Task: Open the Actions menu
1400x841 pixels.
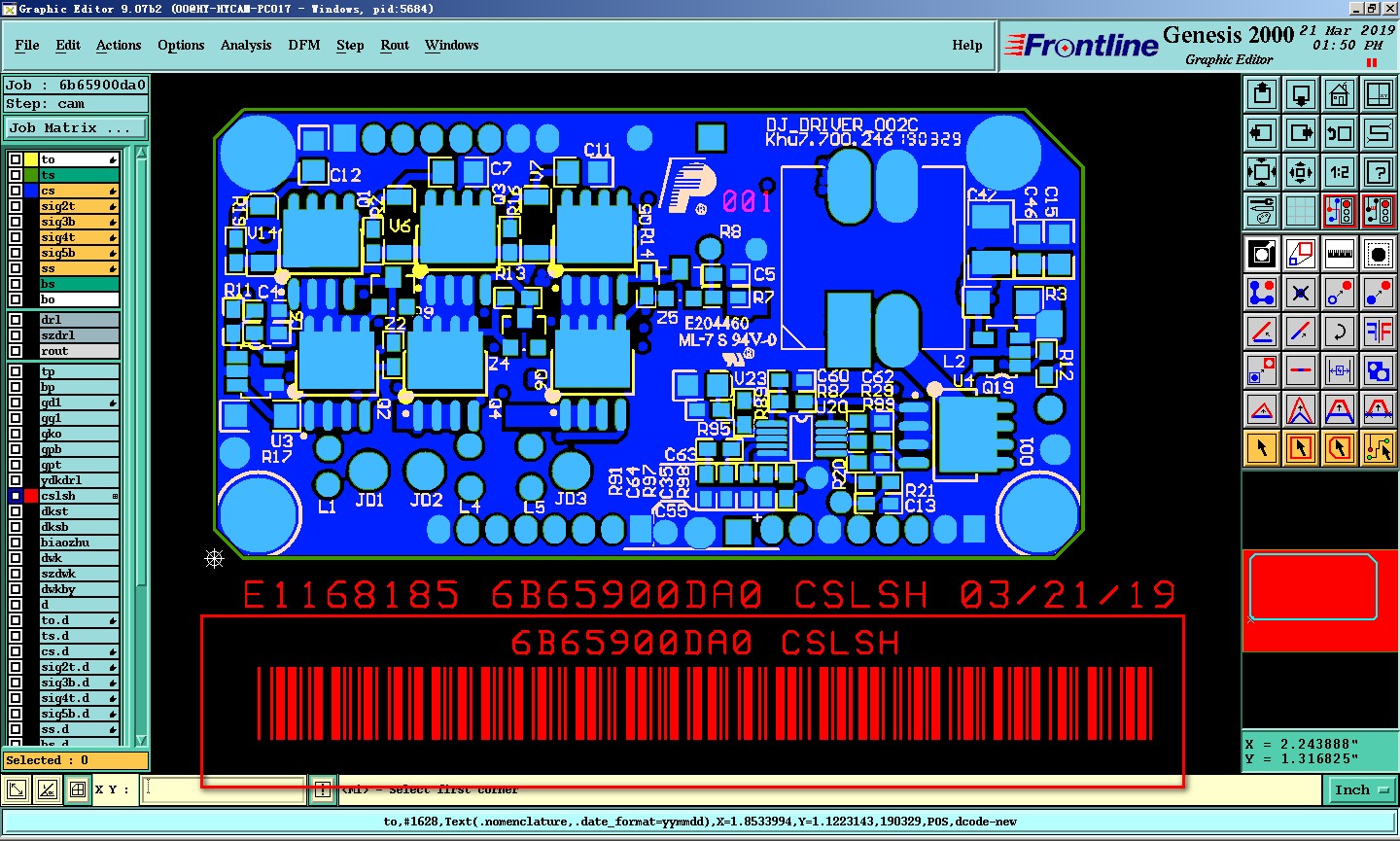Action: pyautogui.click(x=119, y=46)
